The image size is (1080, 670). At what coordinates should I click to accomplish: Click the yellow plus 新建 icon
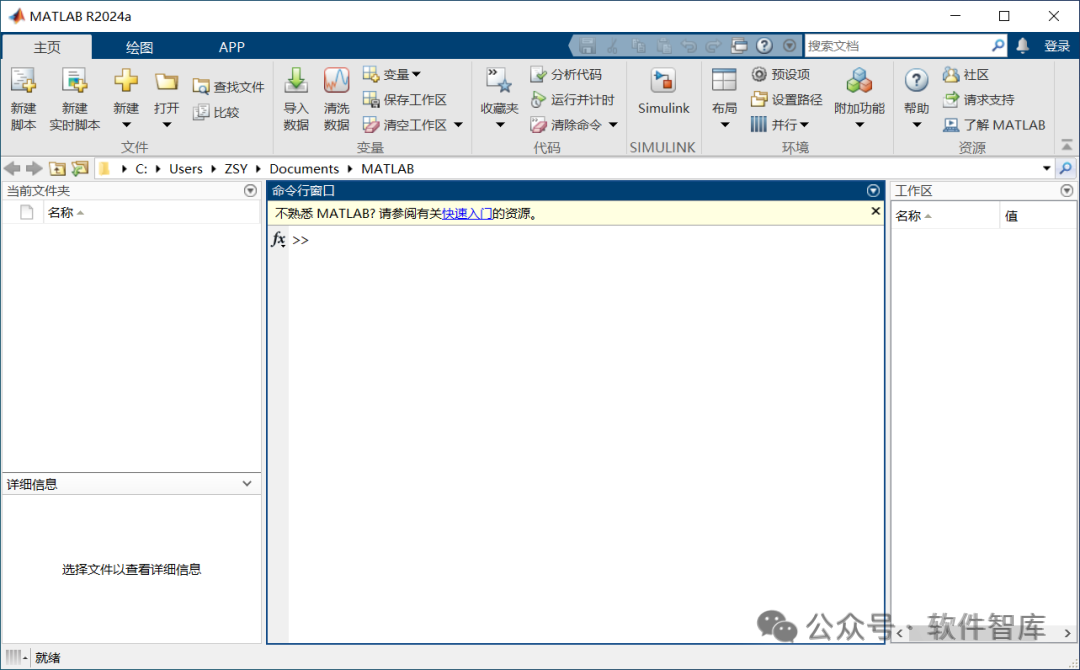pyautogui.click(x=126, y=81)
